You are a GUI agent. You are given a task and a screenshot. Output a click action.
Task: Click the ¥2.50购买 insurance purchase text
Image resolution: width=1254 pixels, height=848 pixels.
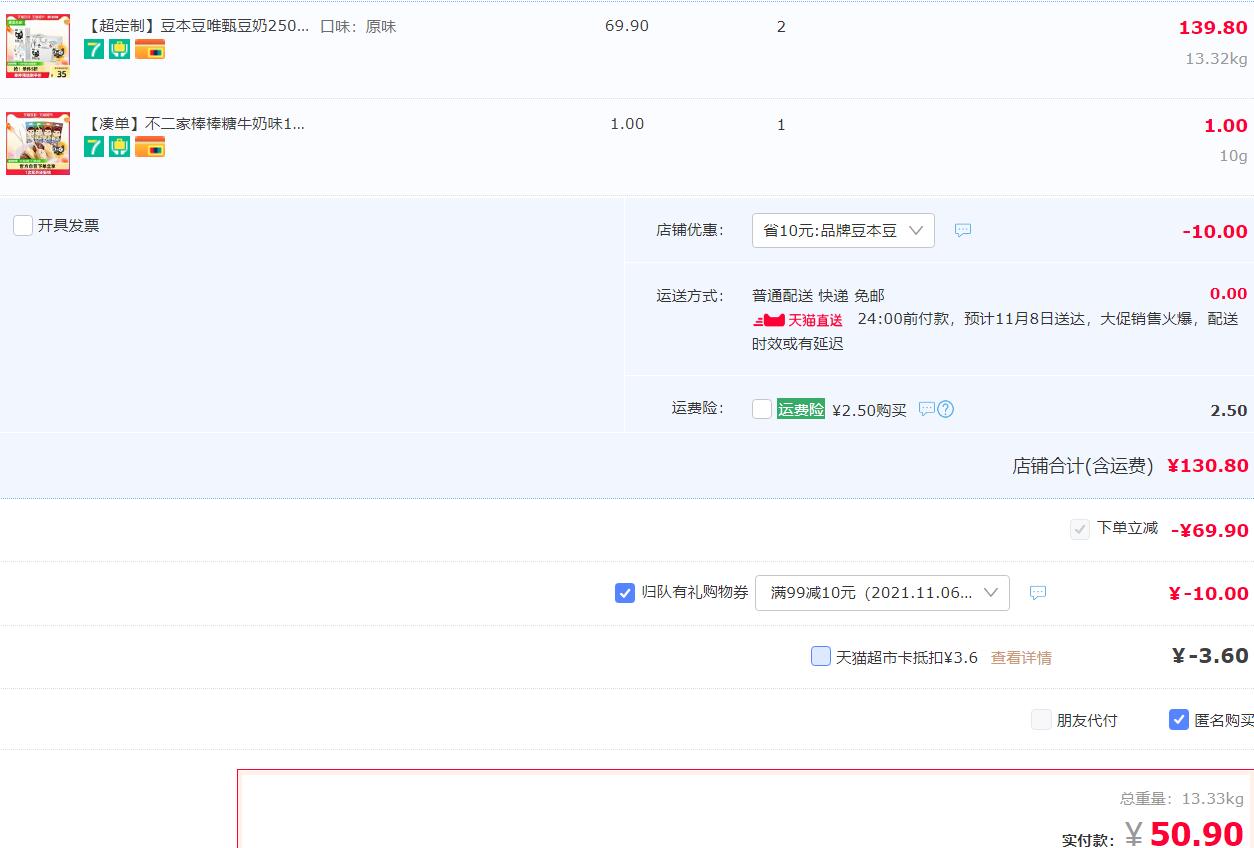[869, 410]
